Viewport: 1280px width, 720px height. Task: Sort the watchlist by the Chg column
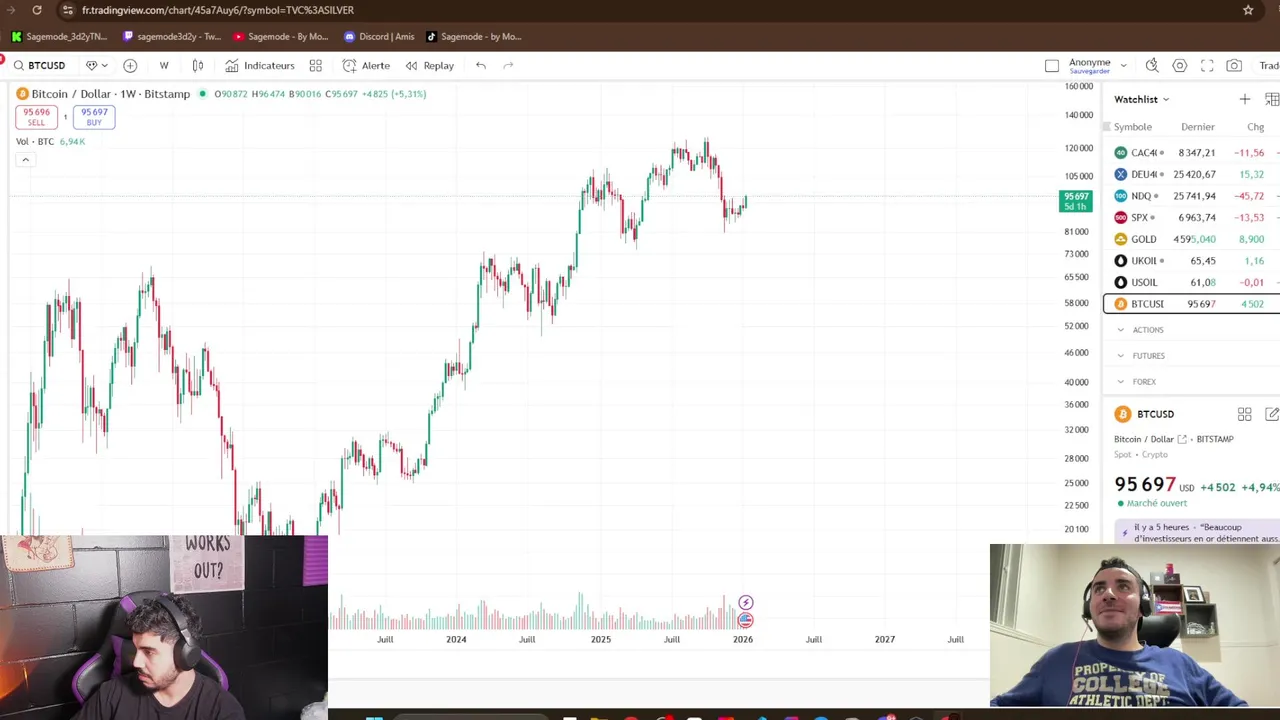pyautogui.click(x=1255, y=127)
